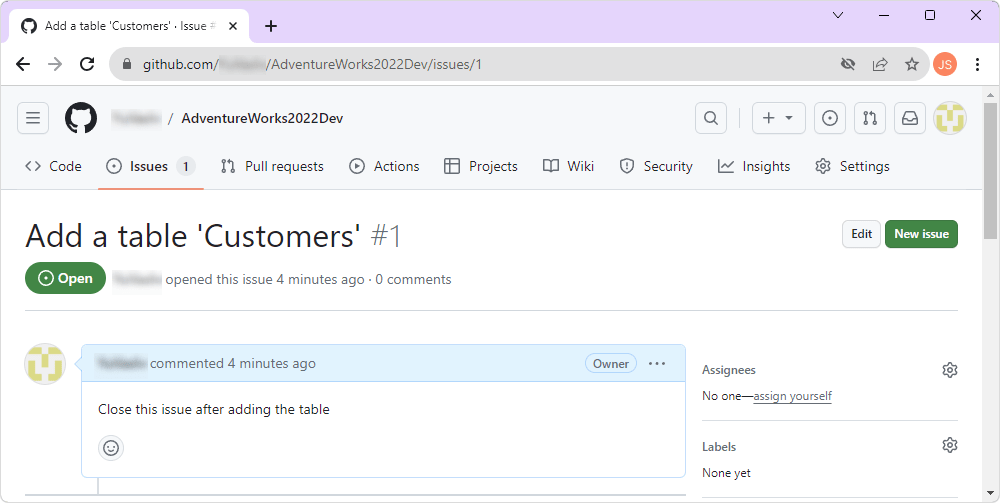Open the create new plus dropdown

(x=779, y=118)
